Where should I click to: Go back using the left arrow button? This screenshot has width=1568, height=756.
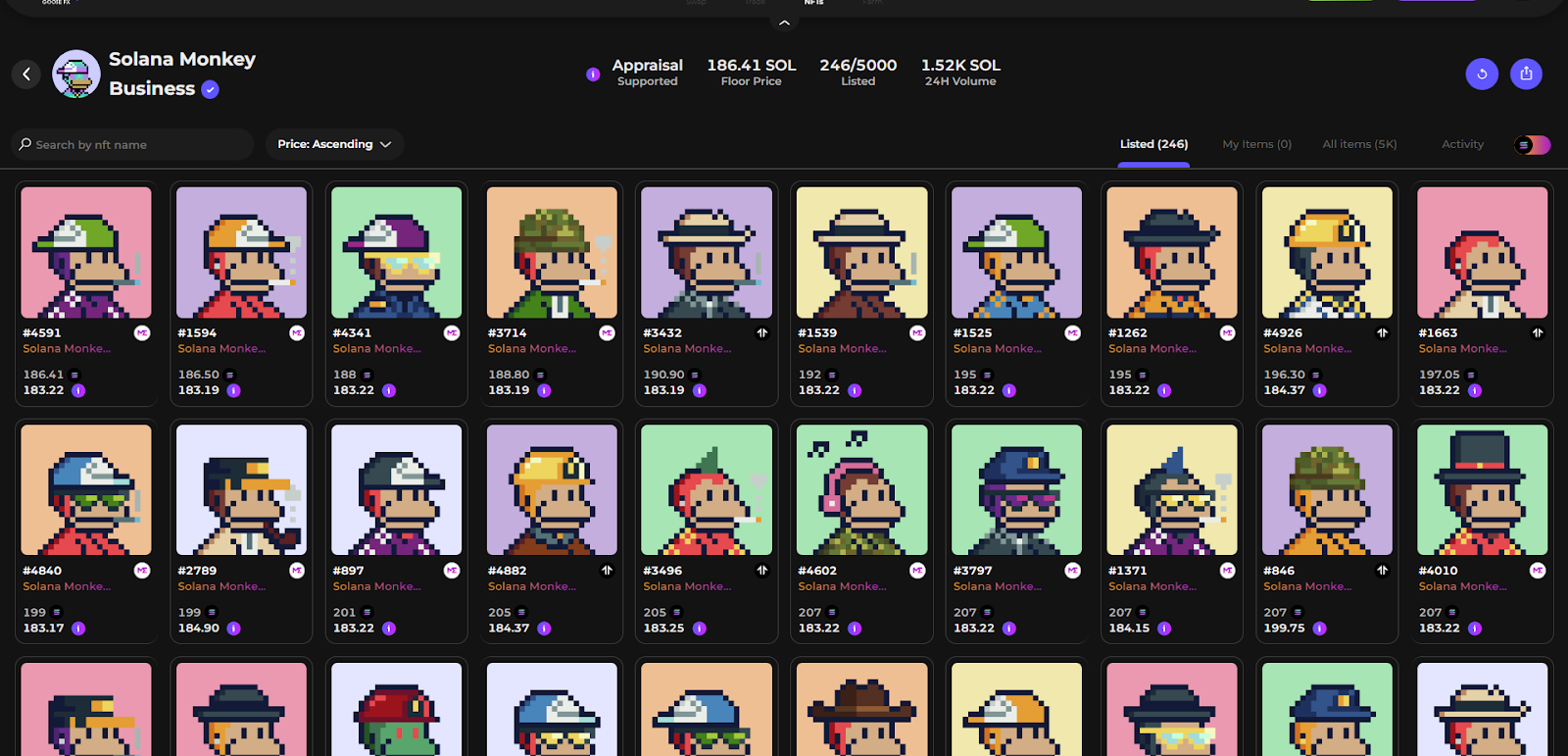(x=26, y=74)
